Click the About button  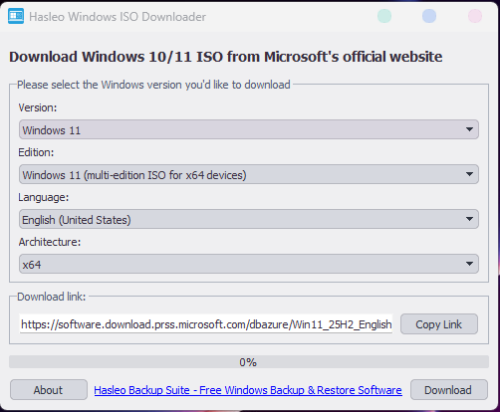[49, 390]
